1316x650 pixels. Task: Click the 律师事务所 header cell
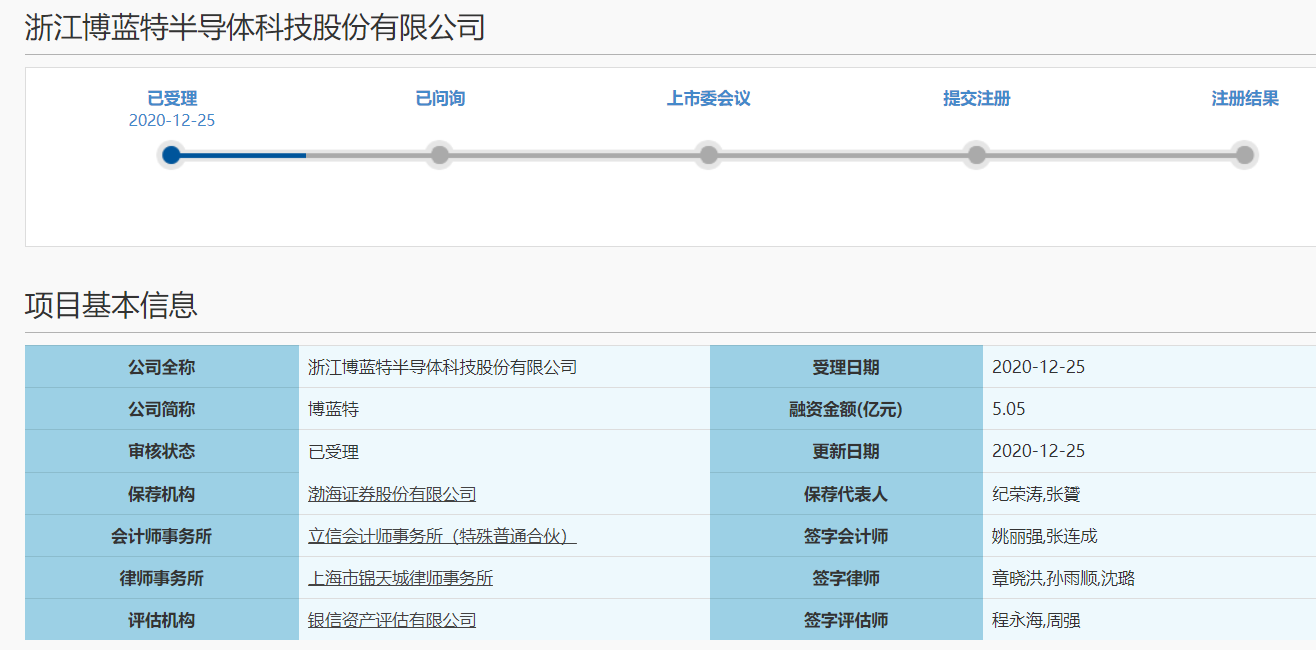(162, 578)
